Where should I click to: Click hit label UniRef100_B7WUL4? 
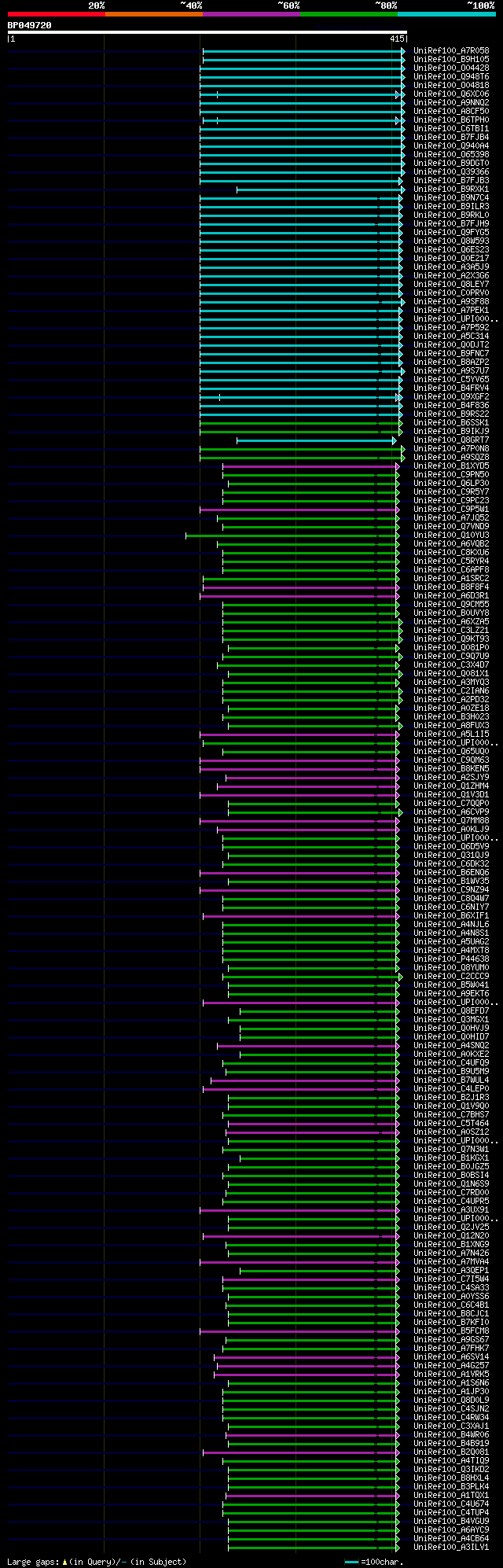[451, 1080]
